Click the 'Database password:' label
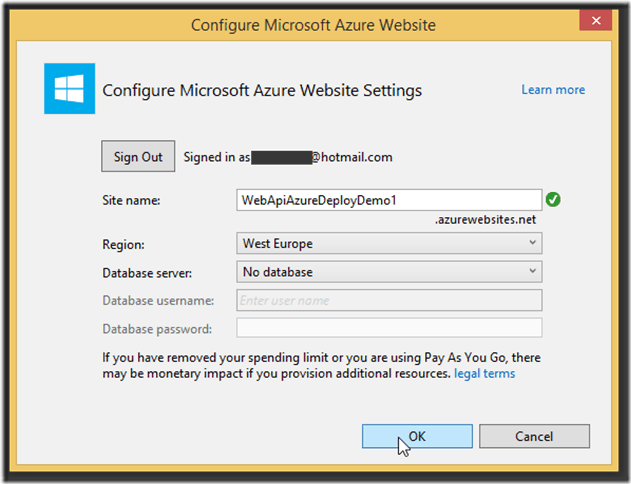This screenshot has height=484, width=631. click(157, 329)
